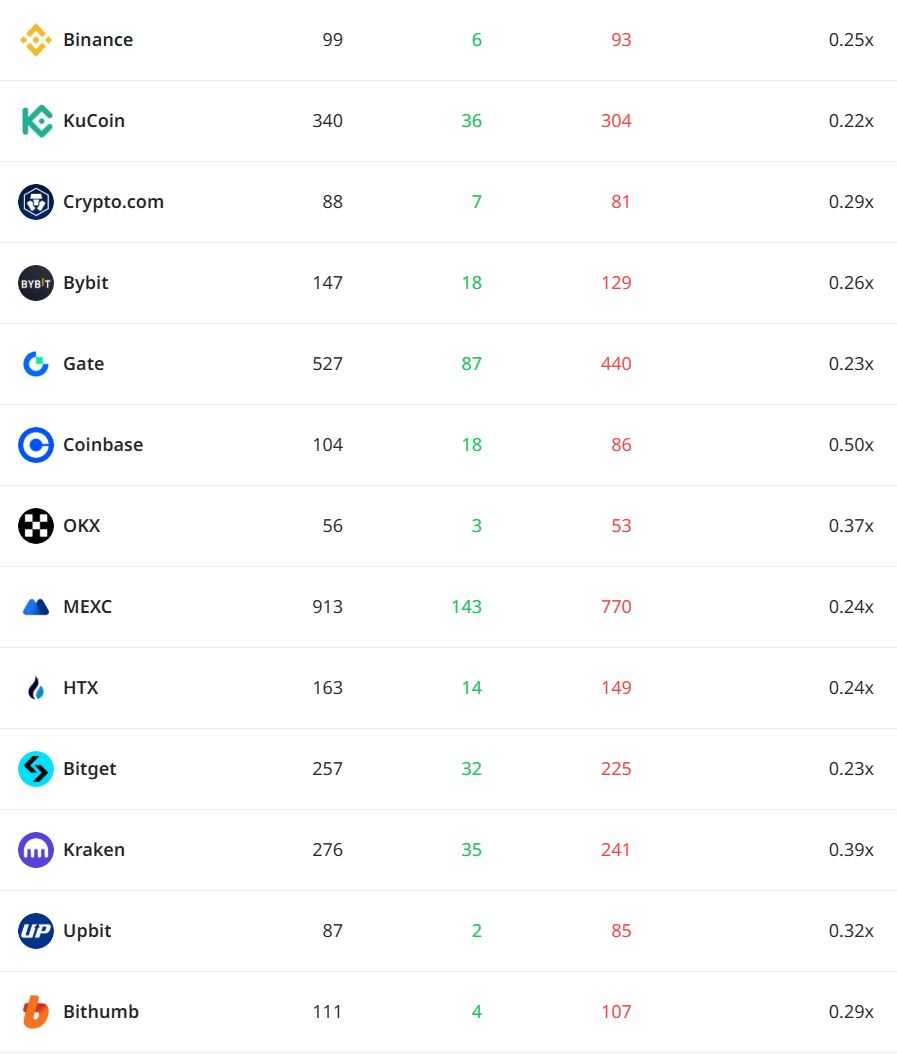Click the Bybit logo icon
The height and width of the screenshot is (1055, 897).
pyautogui.click(x=36, y=283)
